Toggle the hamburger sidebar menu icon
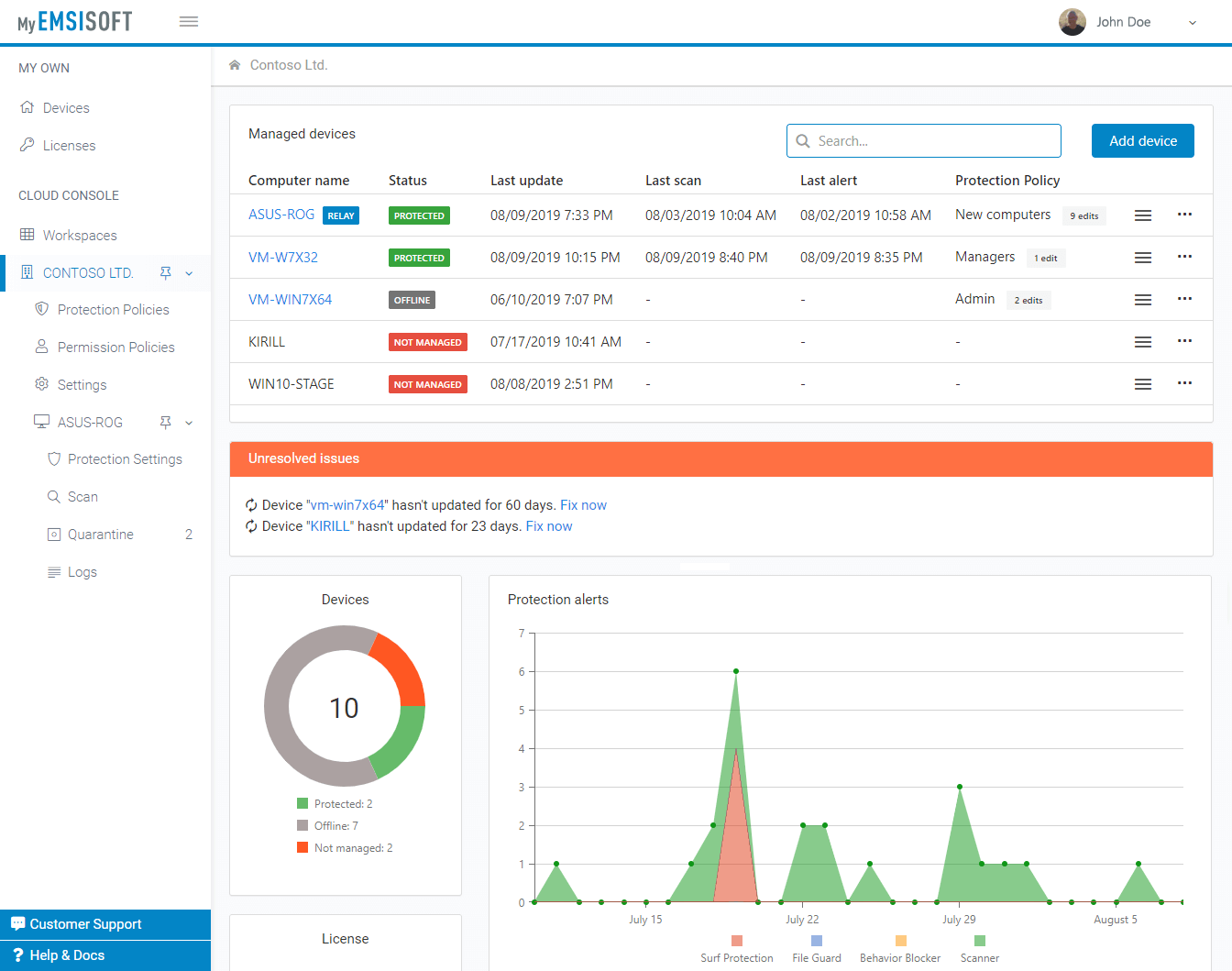Image resolution: width=1232 pixels, height=971 pixels. point(189,22)
